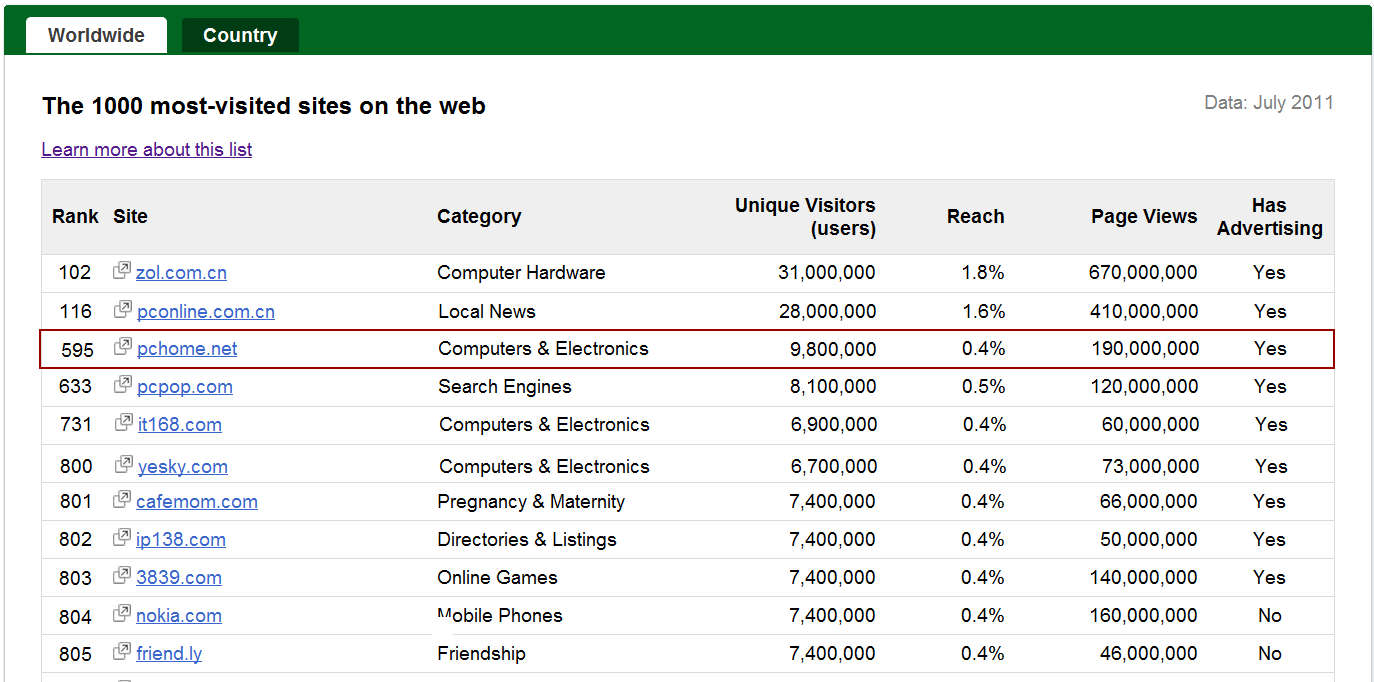Select the rank 595 cell
This screenshot has width=1374, height=682.
[77, 350]
